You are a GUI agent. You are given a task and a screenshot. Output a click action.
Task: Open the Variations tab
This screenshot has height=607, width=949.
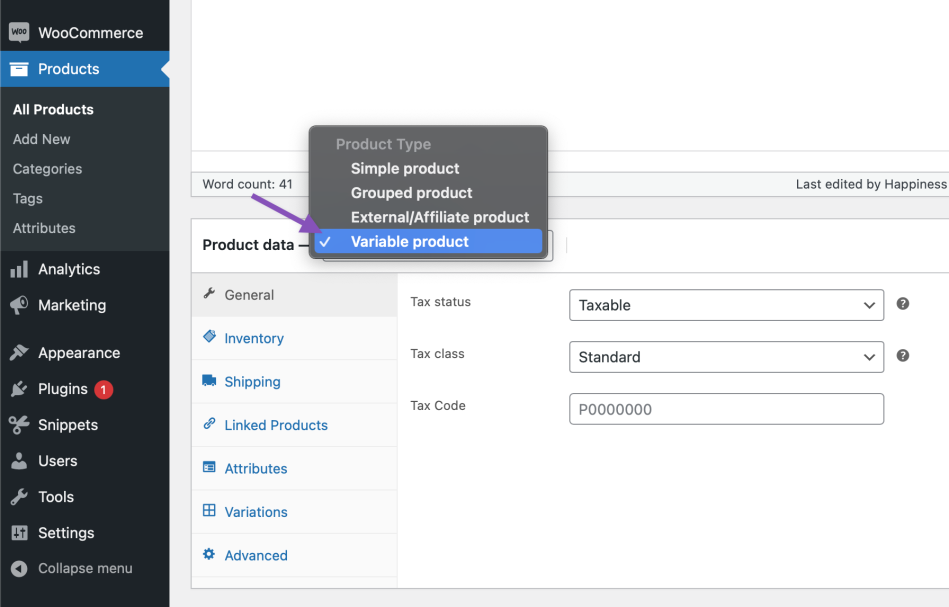256,512
